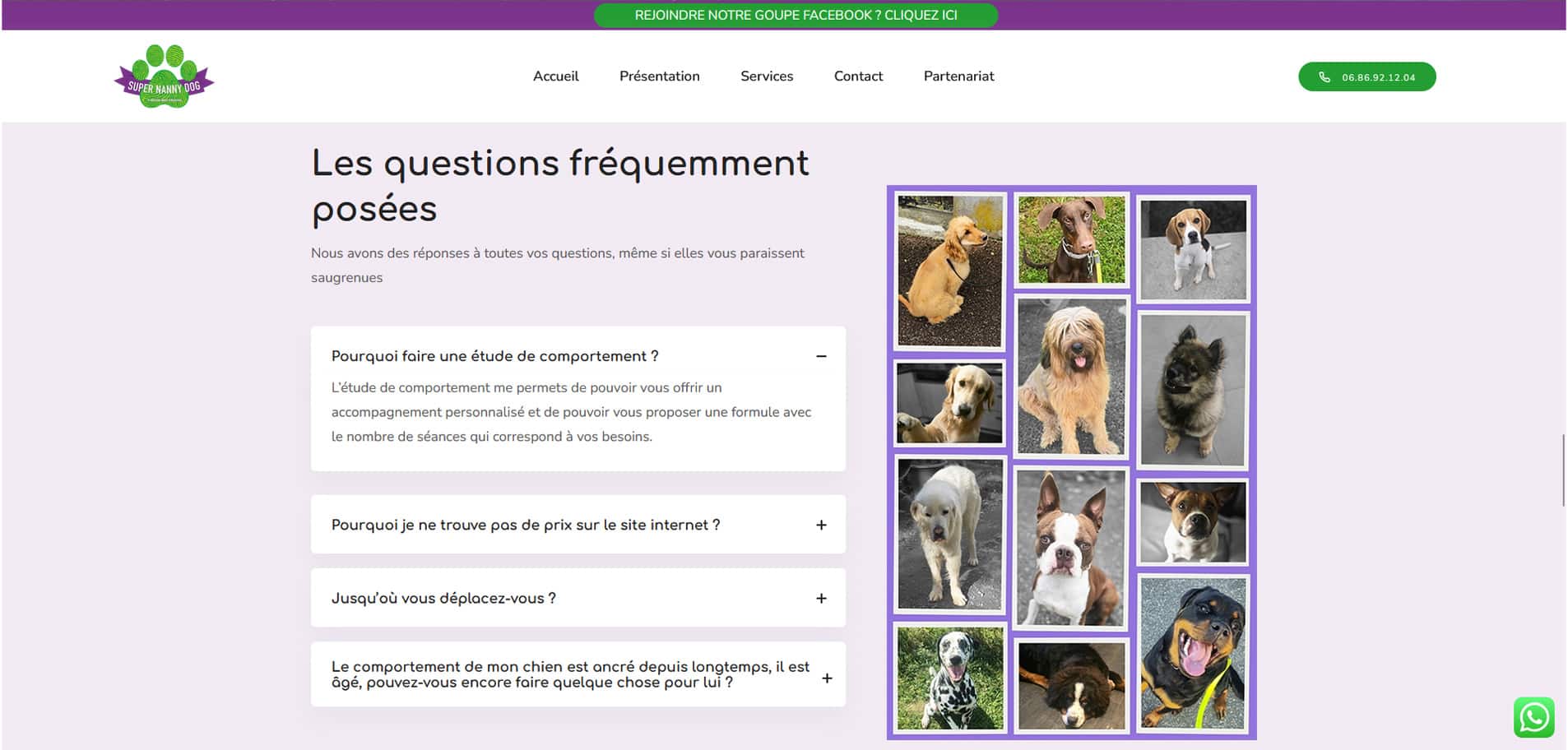Click the page vertical scrollbar thumb
Viewport: 1568px width, 750px height.
click(1563, 470)
